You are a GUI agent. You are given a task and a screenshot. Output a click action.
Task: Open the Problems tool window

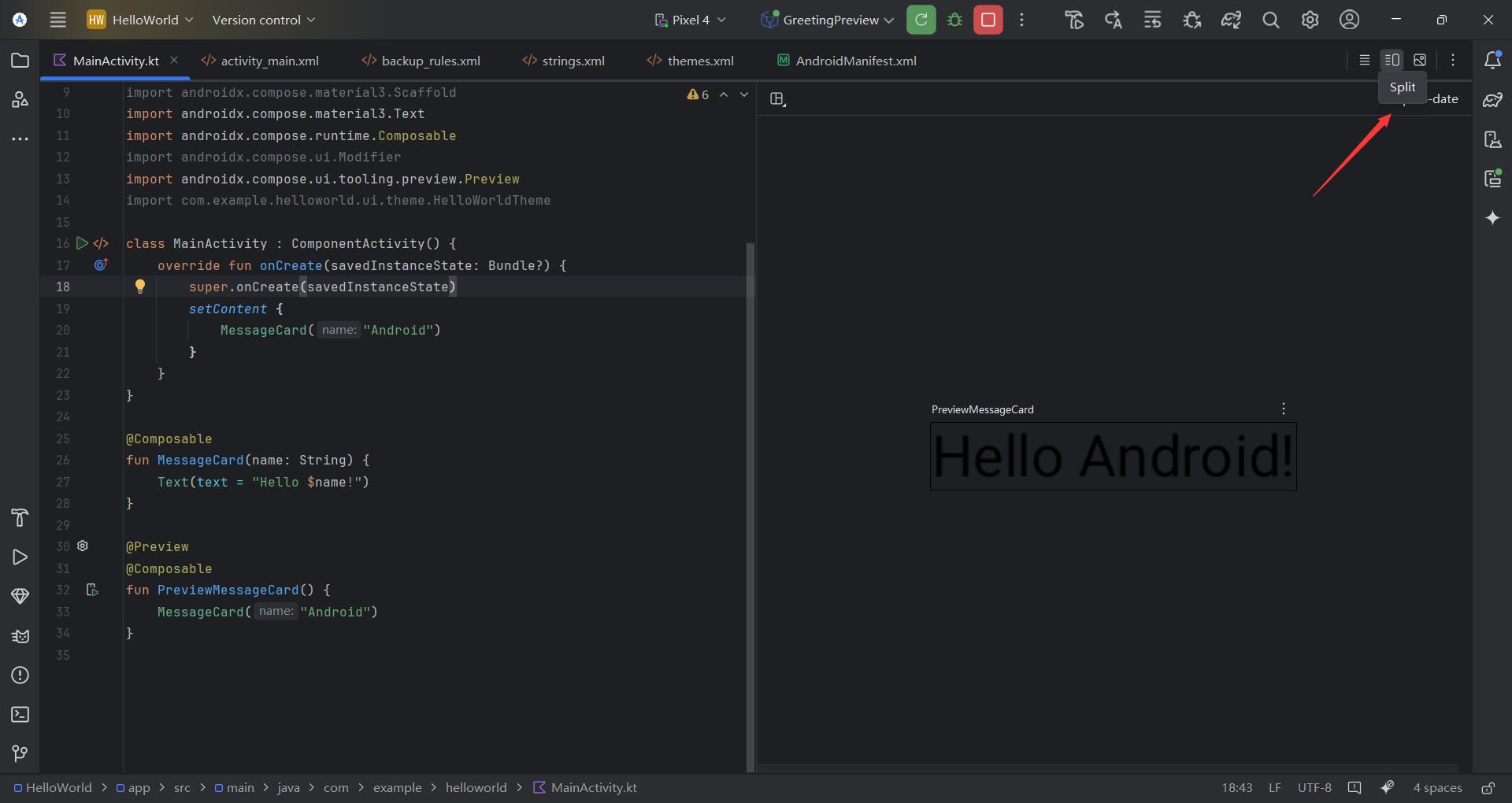coord(20,675)
